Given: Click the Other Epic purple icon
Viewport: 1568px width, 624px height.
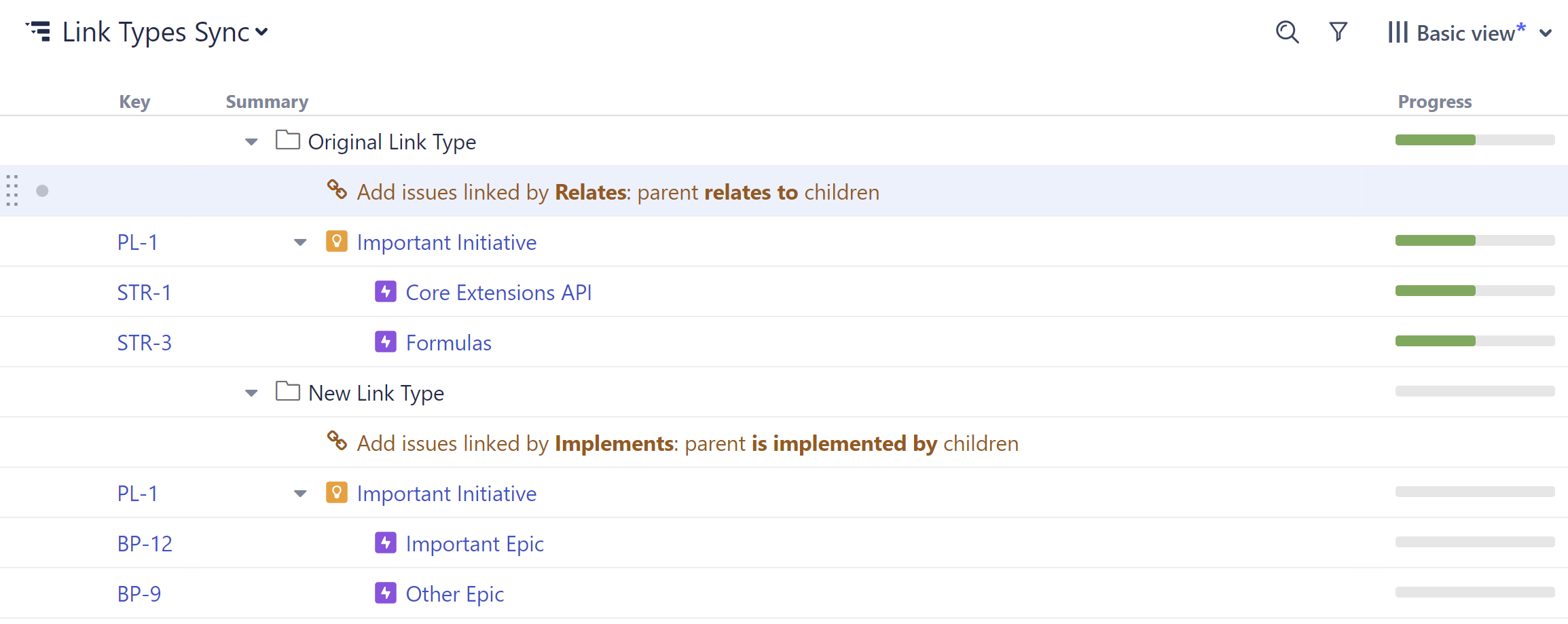Looking at the screenshot, I should 385,593.
